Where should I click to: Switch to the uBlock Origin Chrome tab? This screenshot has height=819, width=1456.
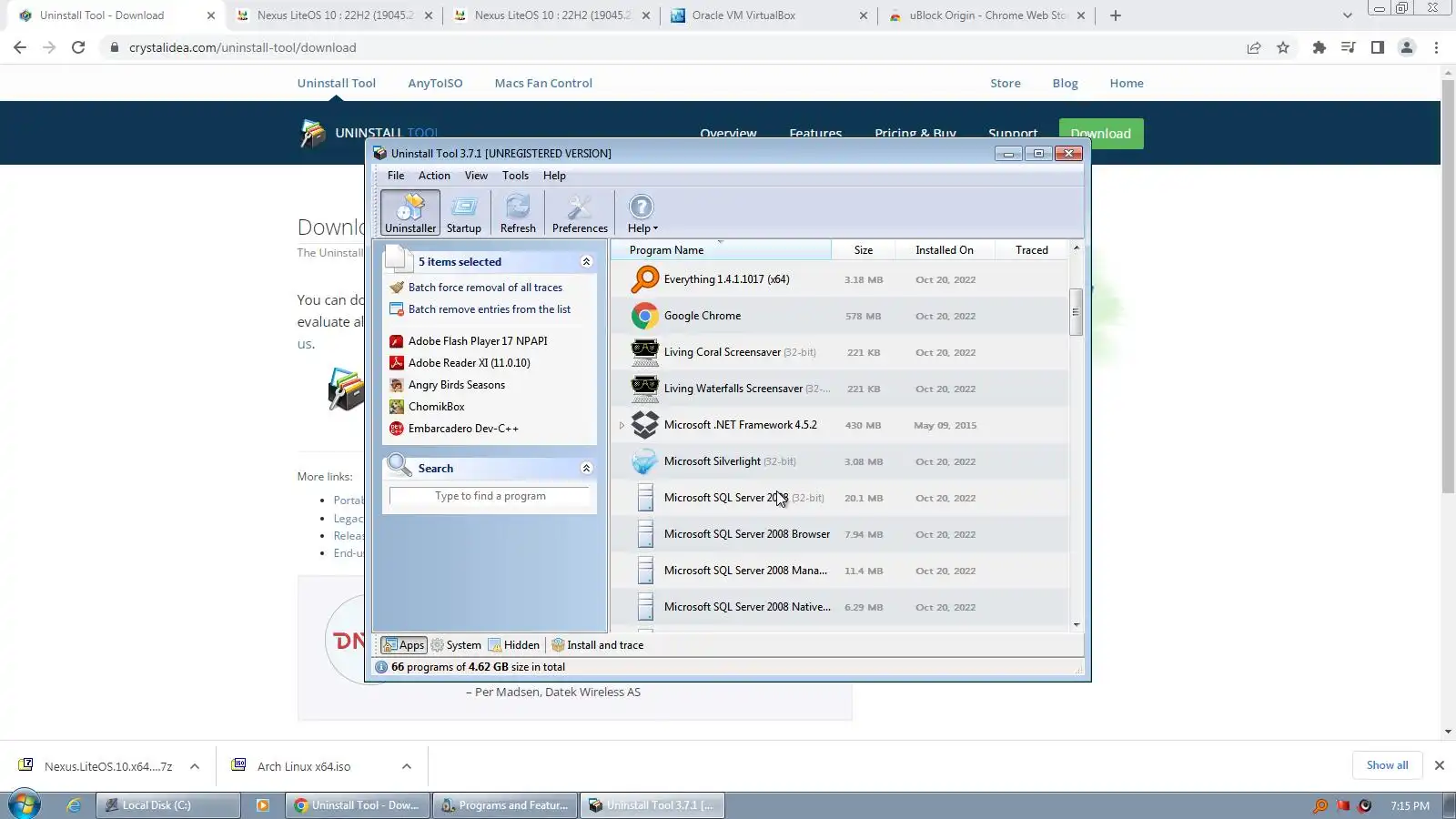pos(987,15)
